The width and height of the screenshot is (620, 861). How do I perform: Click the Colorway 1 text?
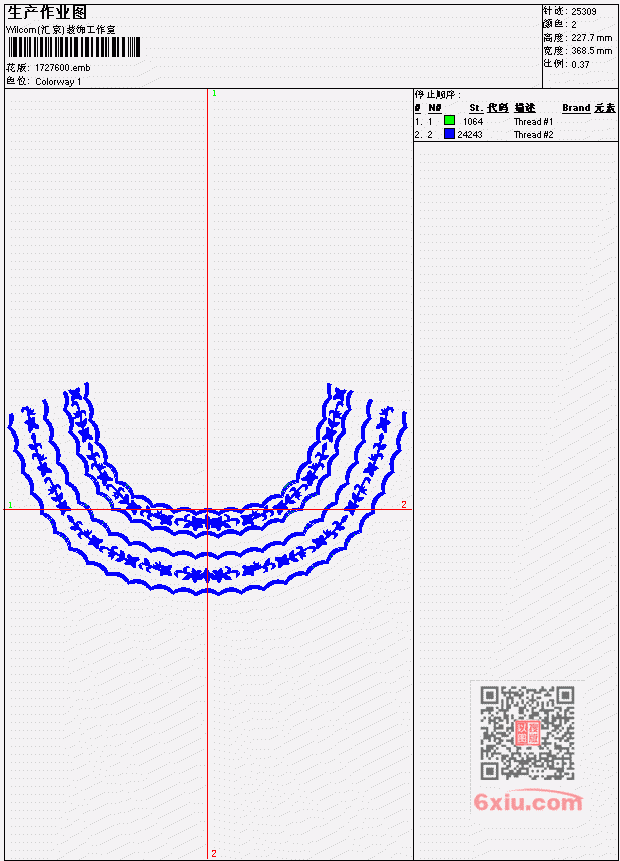coord(58,81)
